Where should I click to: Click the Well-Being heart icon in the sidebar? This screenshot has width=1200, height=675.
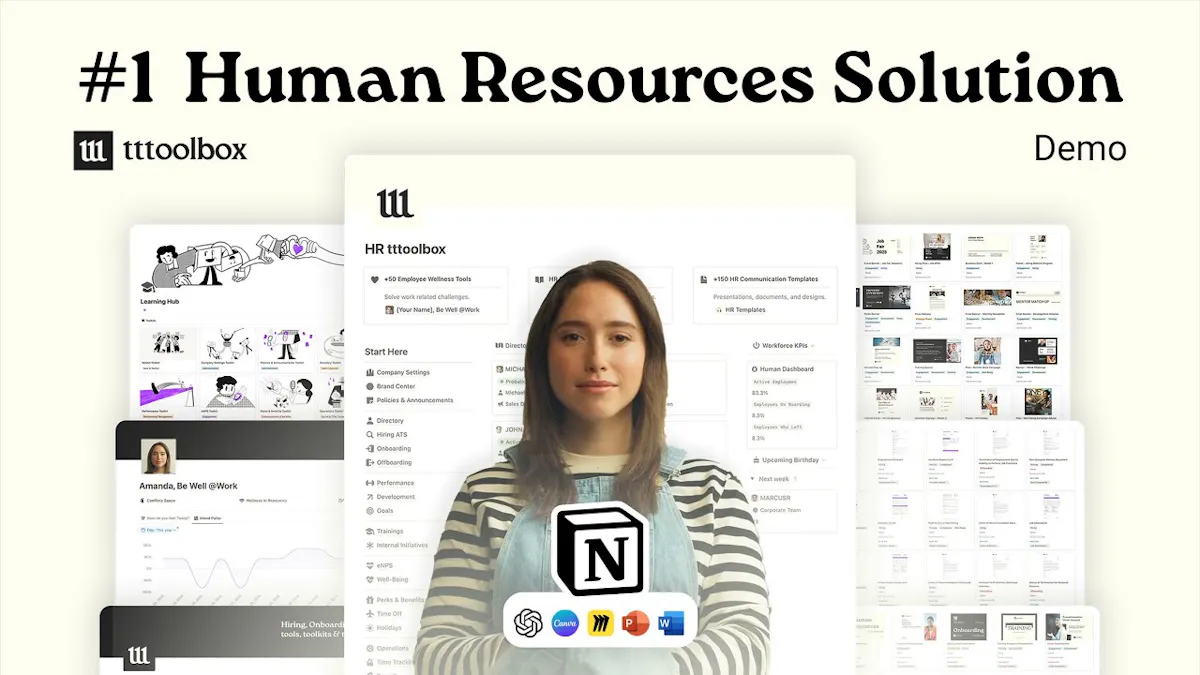(x=369, y=580)
